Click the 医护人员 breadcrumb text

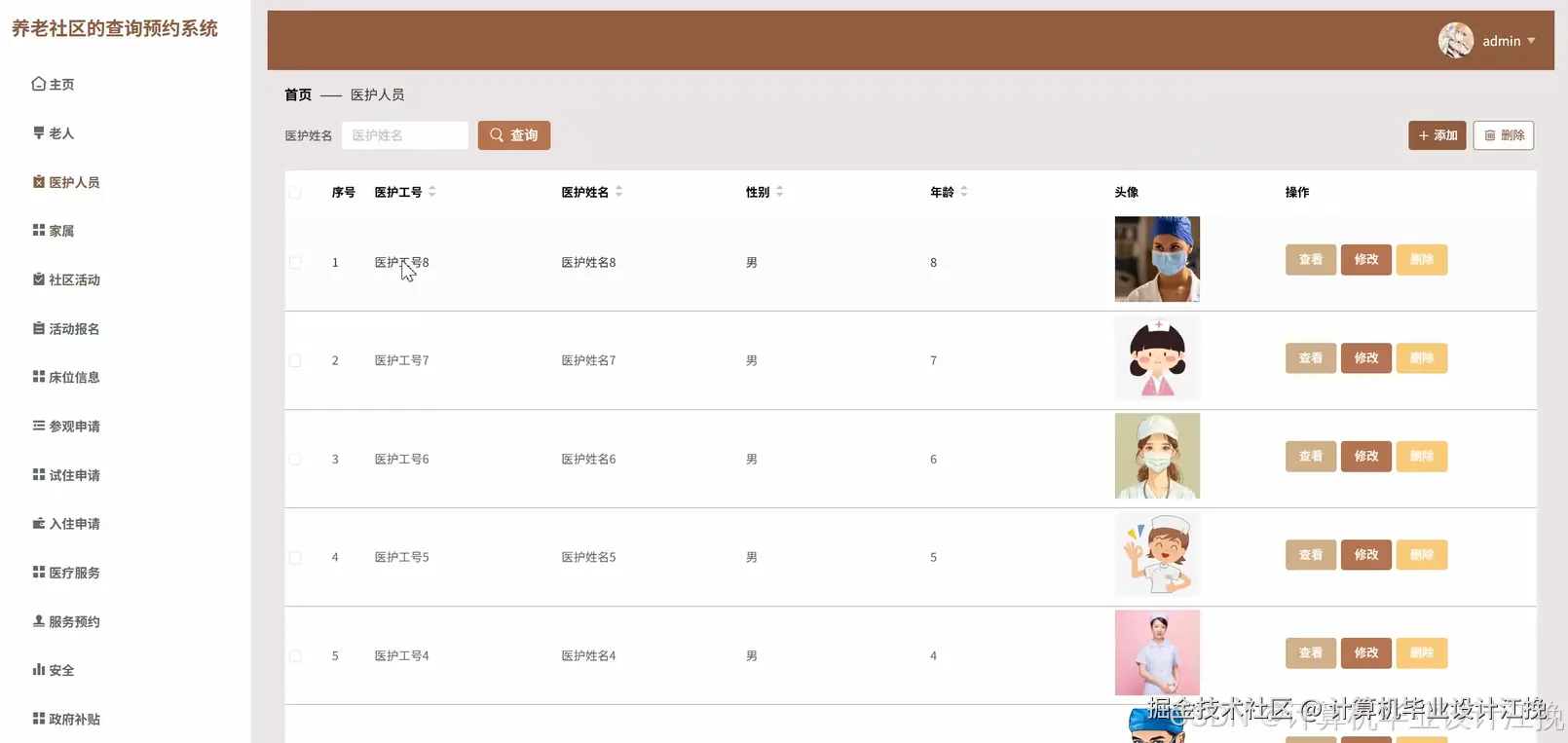(x=377, y=94)
